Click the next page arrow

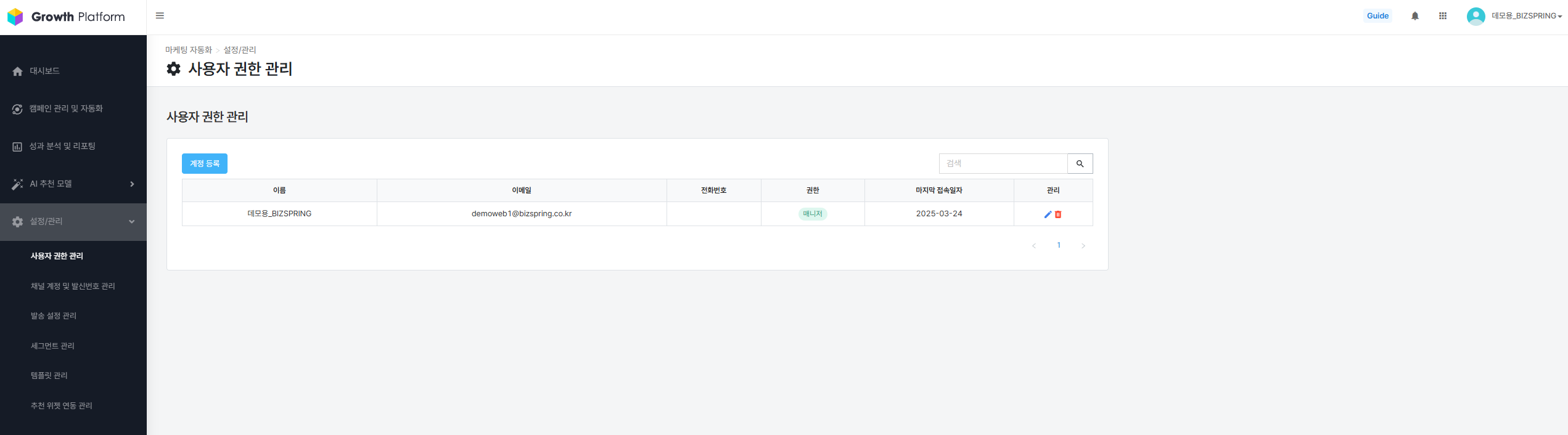point(1083,246)
